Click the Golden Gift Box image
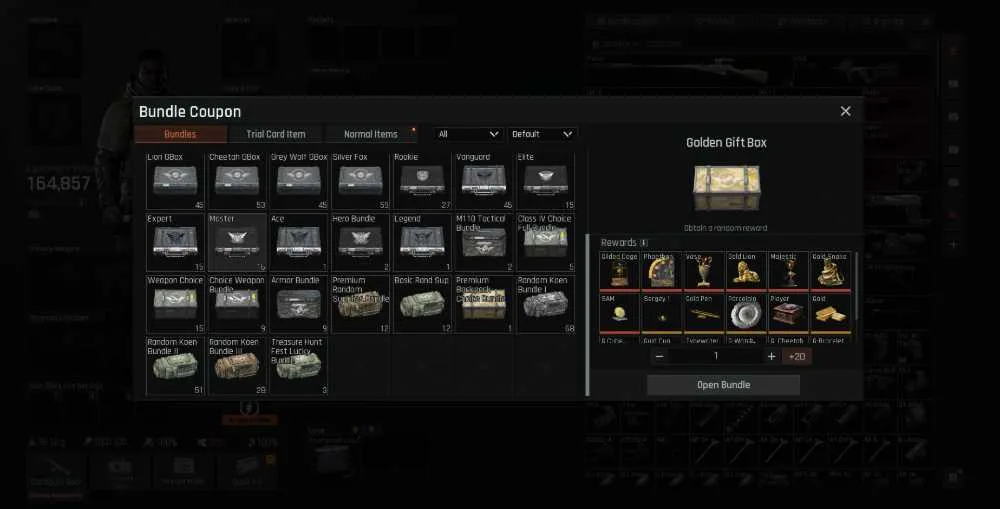Screen dimensions: 1000x509 coord(726,188)
